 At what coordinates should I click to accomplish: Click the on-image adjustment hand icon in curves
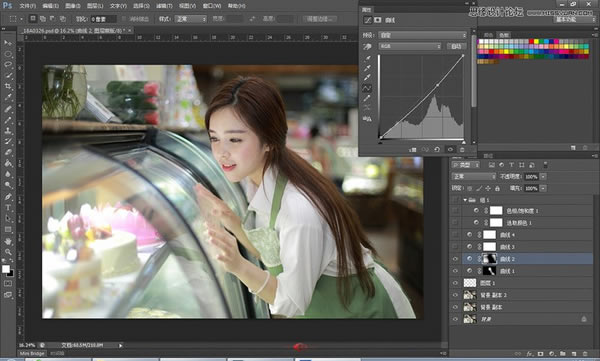point(367,46)
